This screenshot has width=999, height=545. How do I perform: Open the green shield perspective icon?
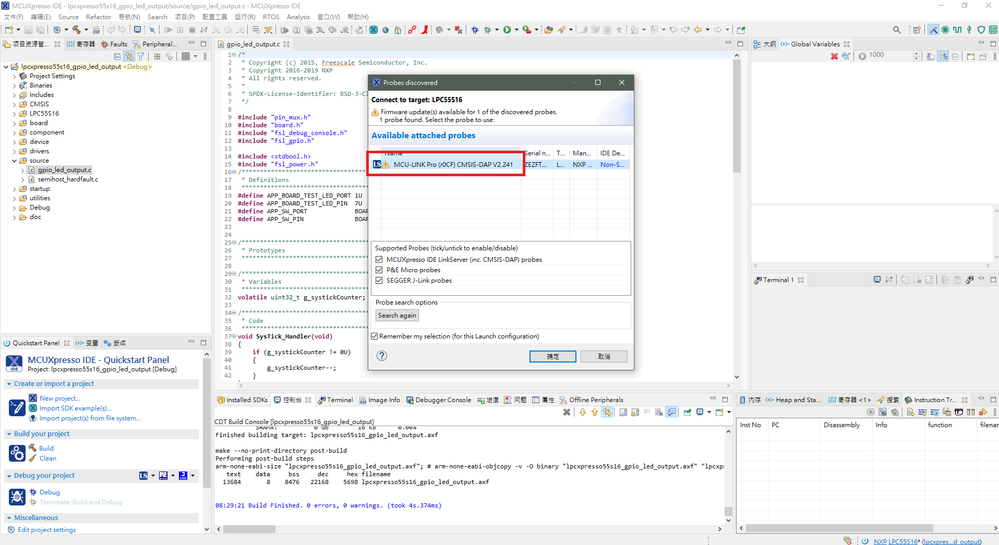point(981,29)
